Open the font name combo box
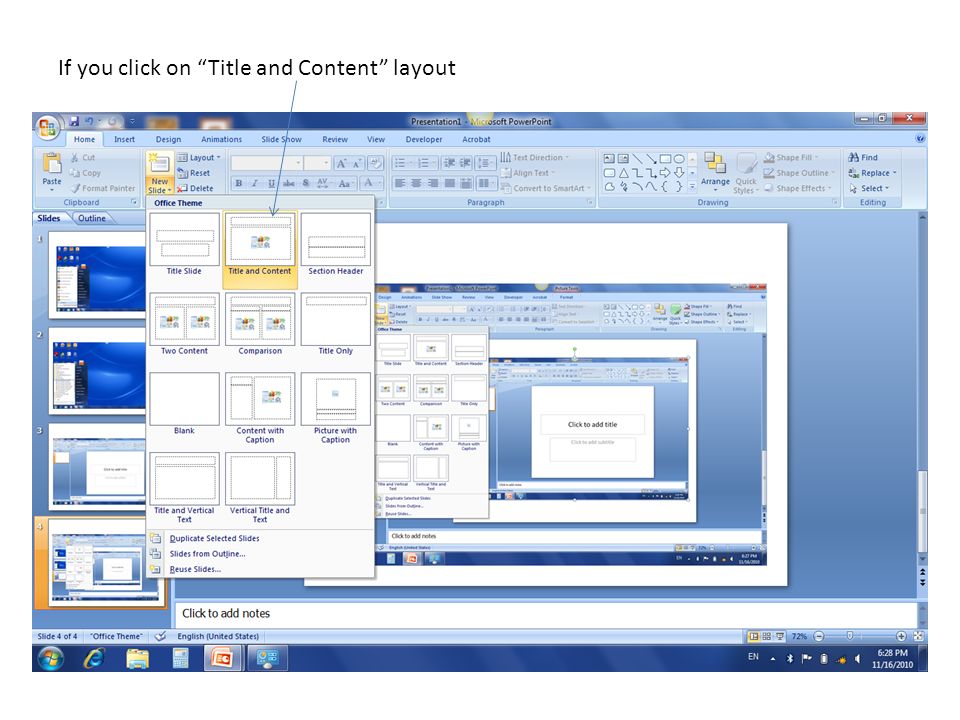Viewport: 960px width, 720px height. coord(267,163)
